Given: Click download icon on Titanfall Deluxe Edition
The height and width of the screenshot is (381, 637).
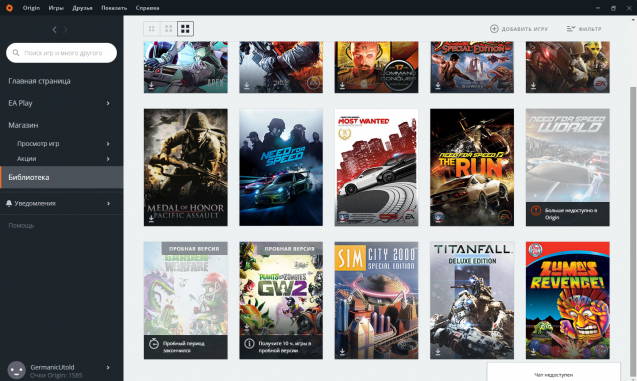Looking at the screenshot, I should coord(438,351).
